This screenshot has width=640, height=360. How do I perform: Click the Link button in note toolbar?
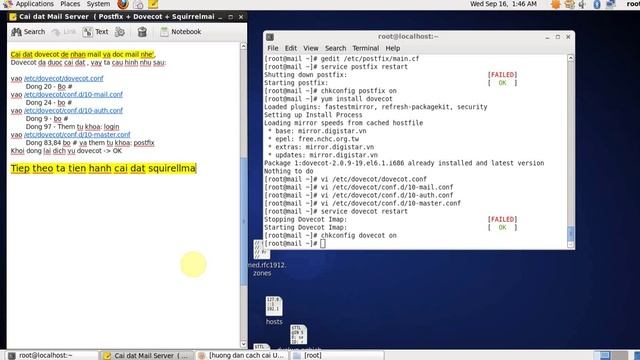point(64,32)
